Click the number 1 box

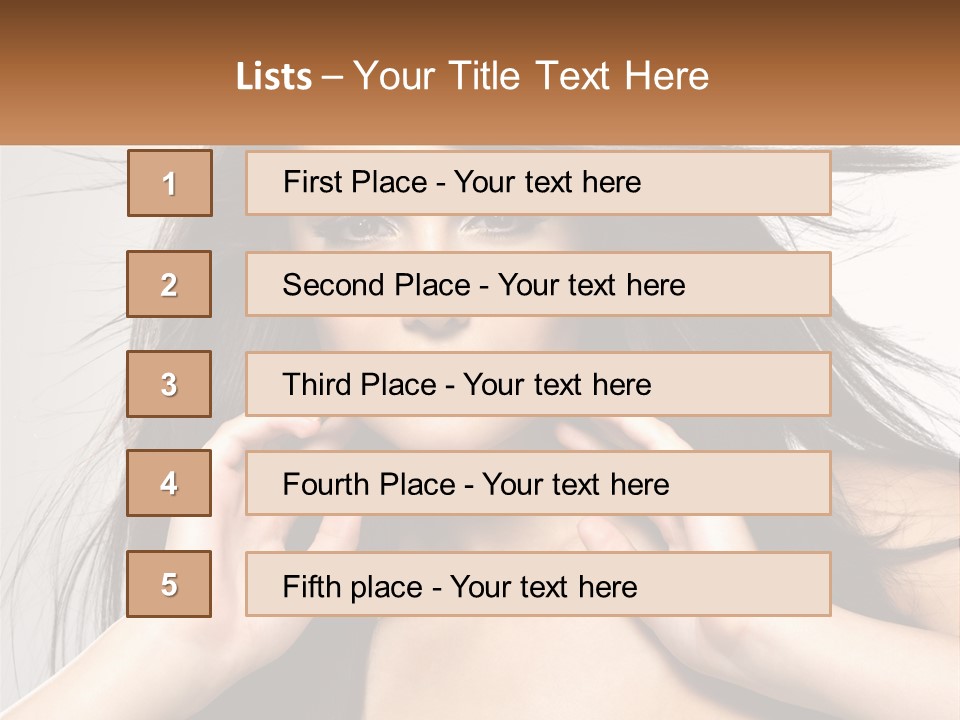169,183
